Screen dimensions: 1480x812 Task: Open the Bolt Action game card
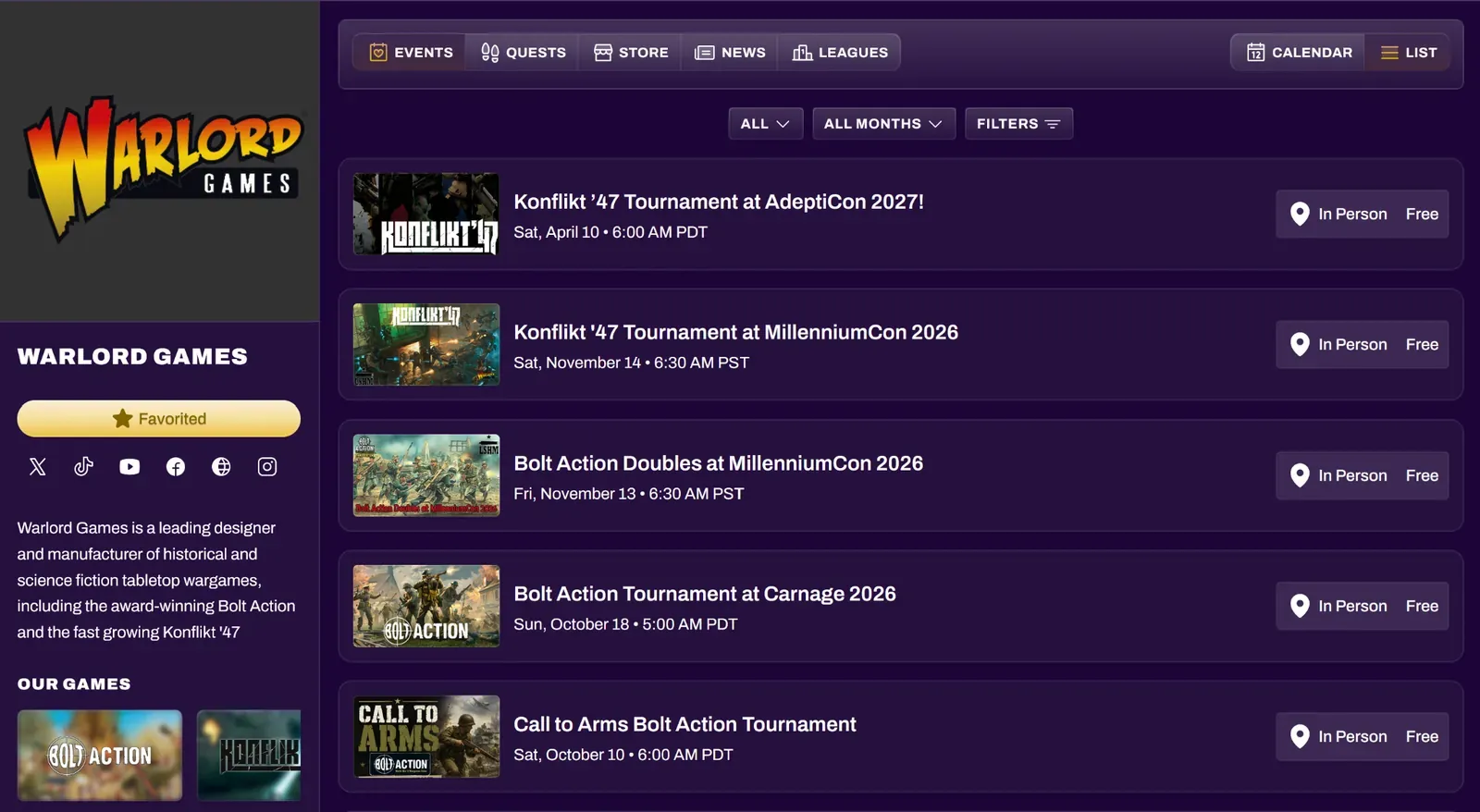(100, 756)
